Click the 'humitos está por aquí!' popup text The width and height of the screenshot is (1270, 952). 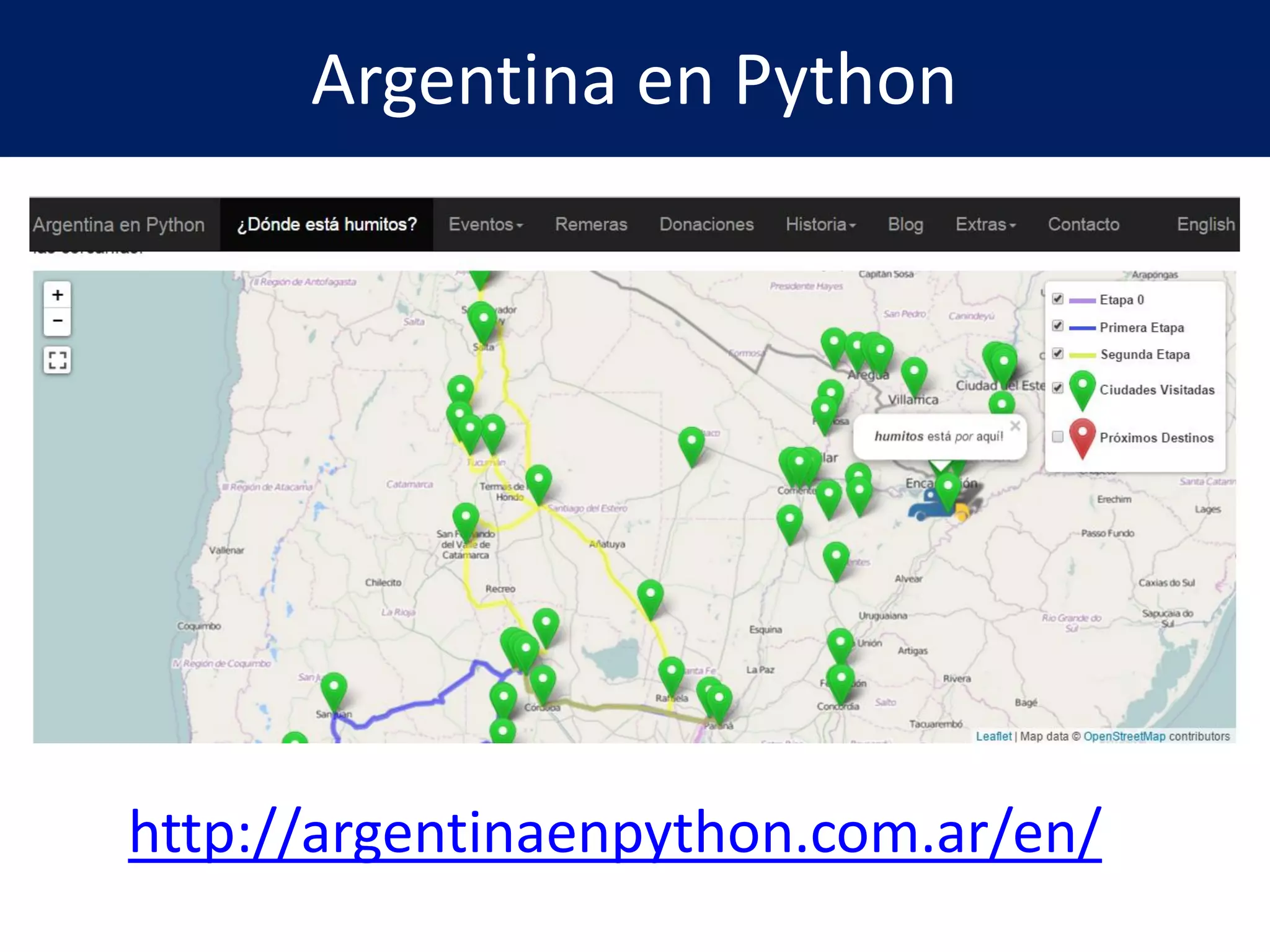[938, 436]
